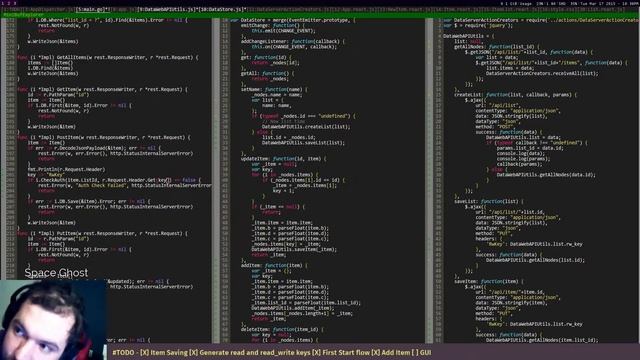Click 'saveItem: function(item)' in right pane
The image size is (640, 360).
click(x=488, y=281)
